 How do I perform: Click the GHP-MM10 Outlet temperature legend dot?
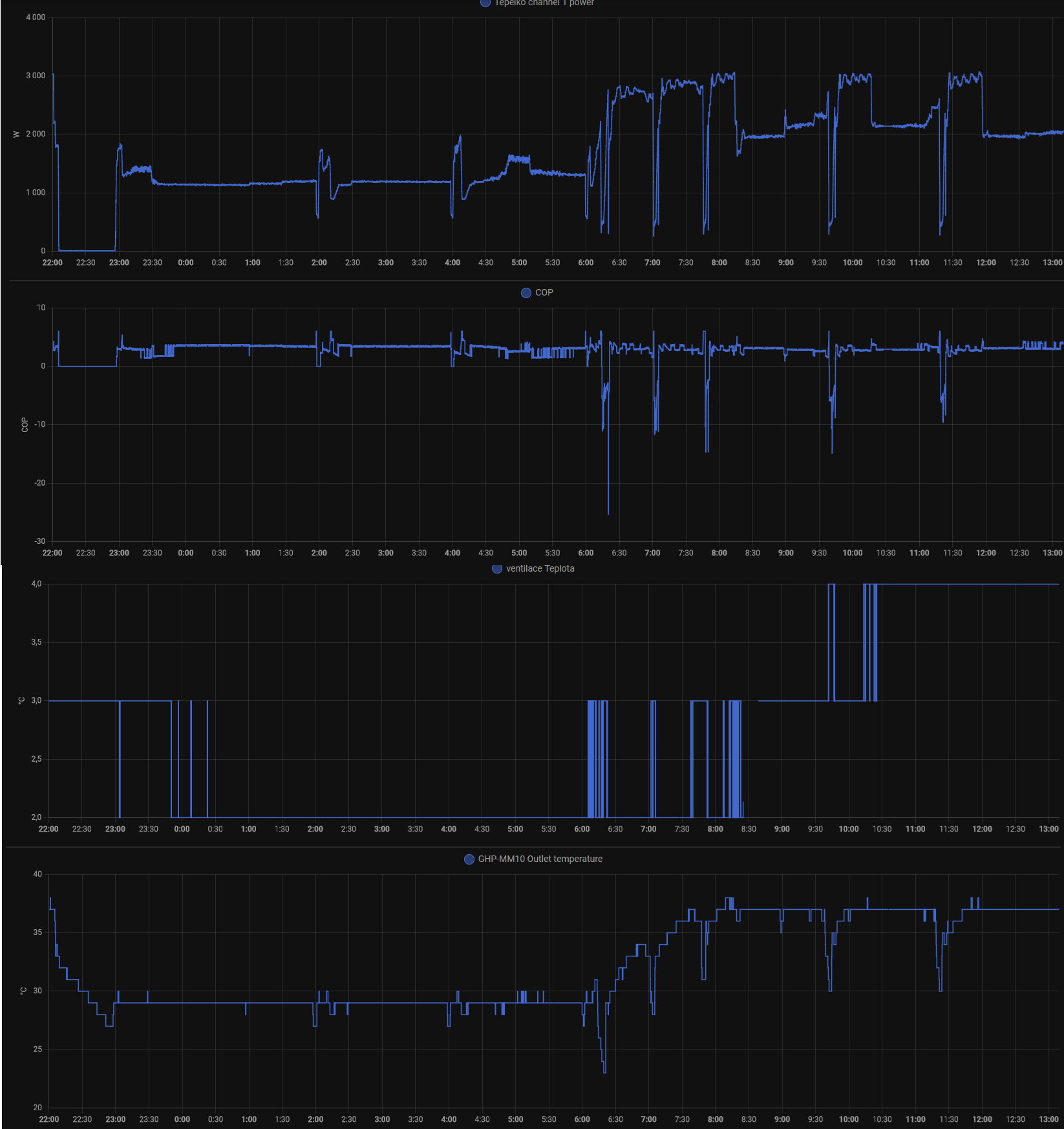(x=469, y=859)
